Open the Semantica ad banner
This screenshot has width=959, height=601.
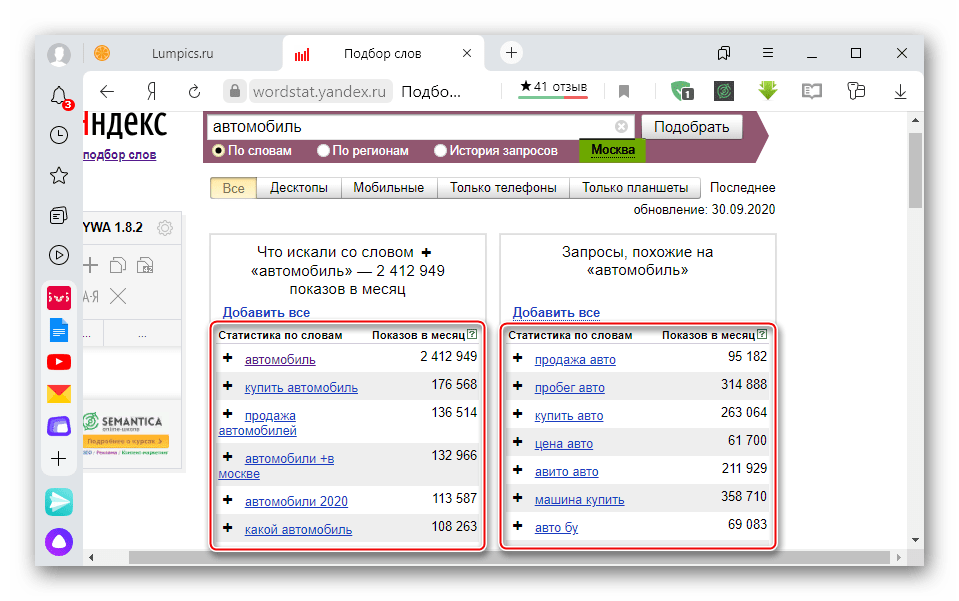tap(125, 433)
